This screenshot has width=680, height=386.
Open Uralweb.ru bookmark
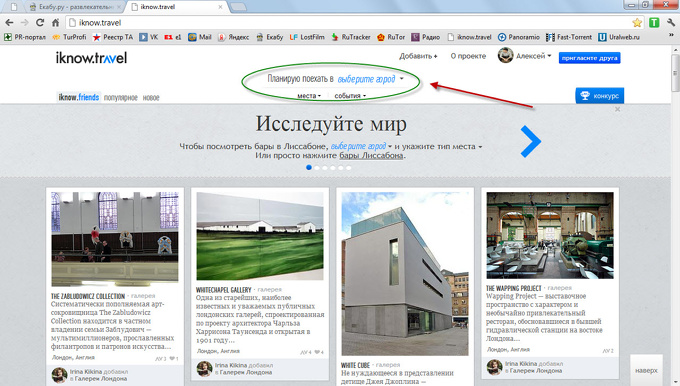click(x=619, y=37)
